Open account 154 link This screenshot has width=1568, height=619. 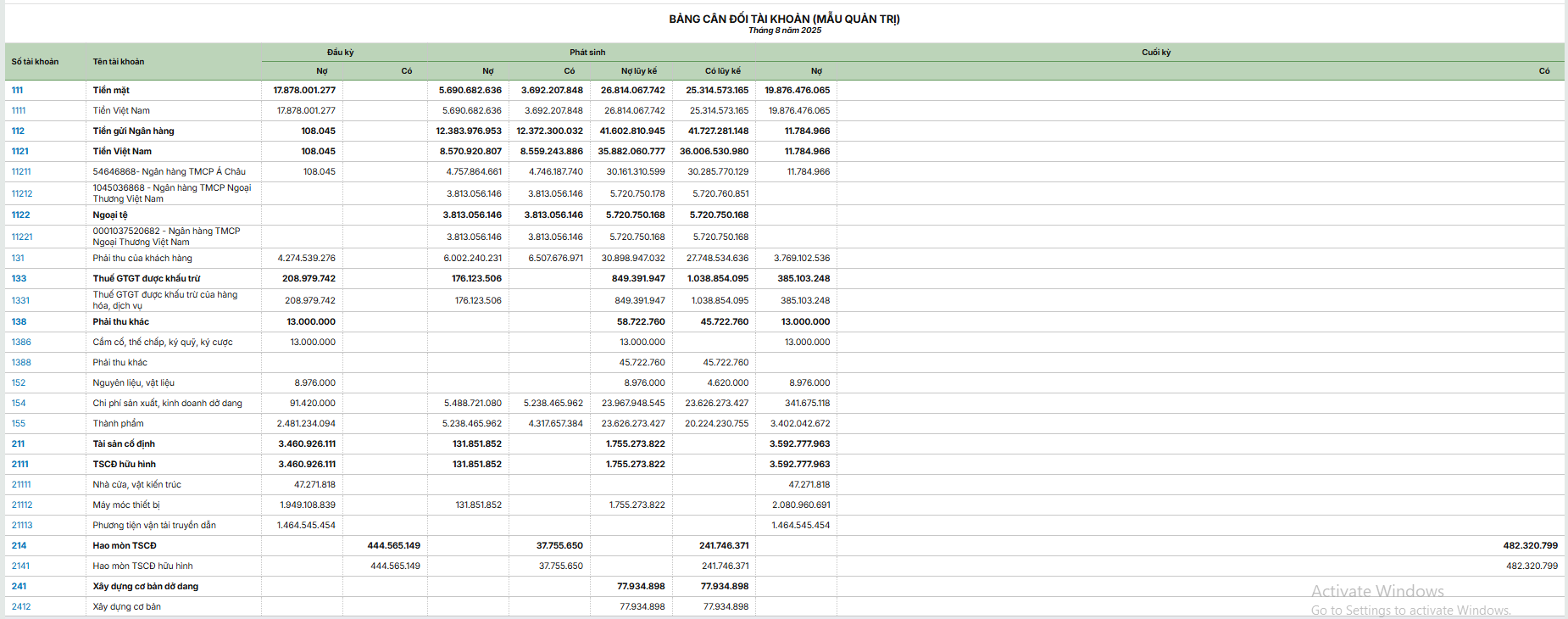(x=19, y=404)
